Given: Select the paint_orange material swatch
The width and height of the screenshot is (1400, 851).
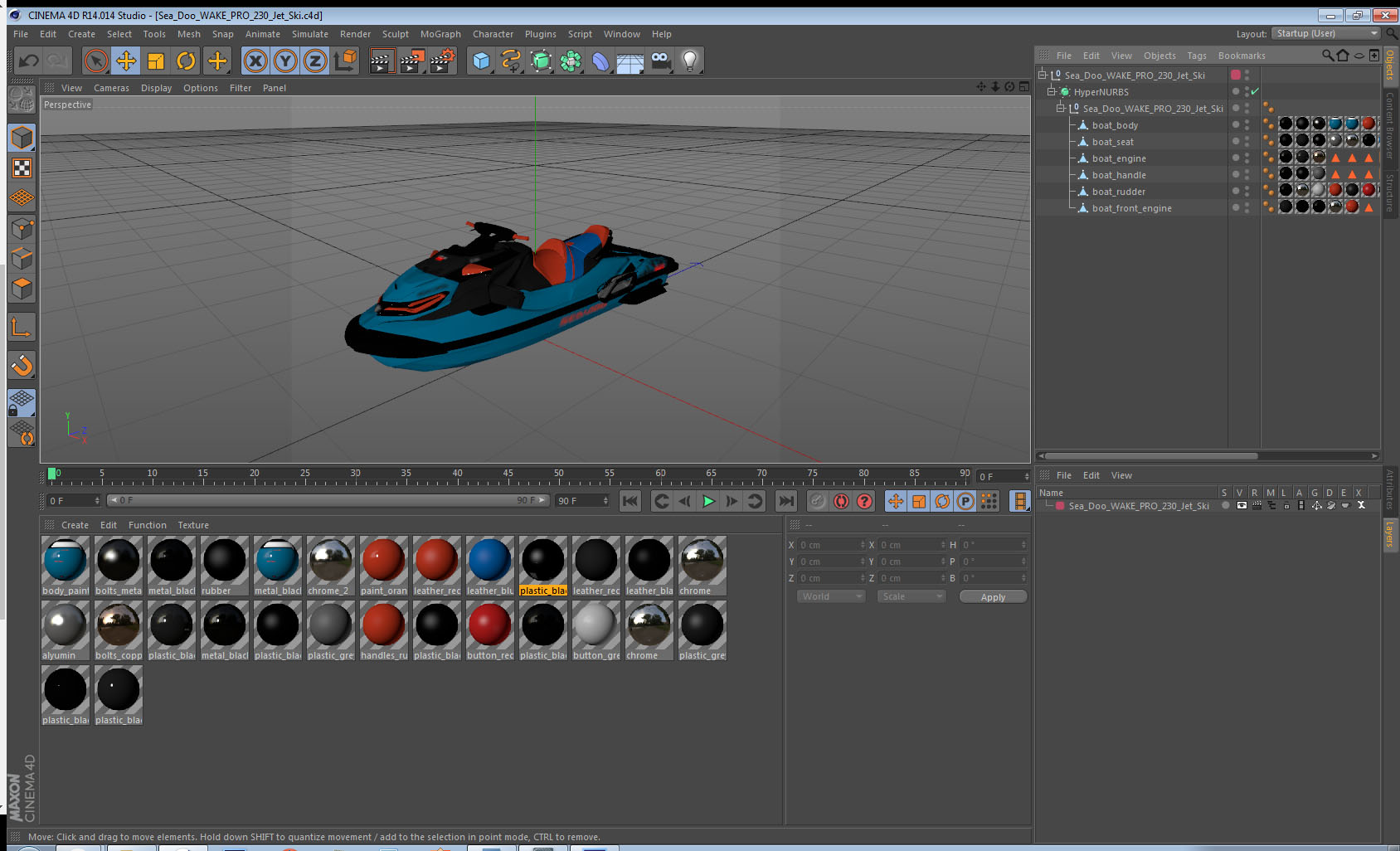Looking at the screenshot, I should click(x=383, y=566).
